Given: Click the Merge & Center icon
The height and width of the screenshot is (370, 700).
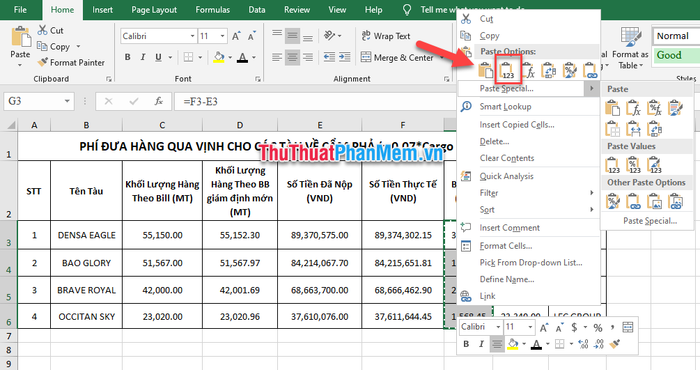Looking at the screenshot, I should point(366,57).
